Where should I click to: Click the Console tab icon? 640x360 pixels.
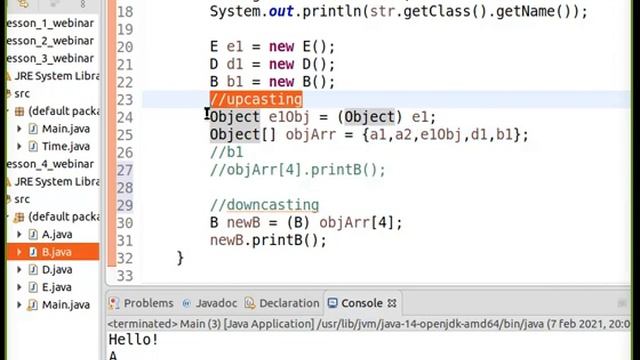coord(333,303)
